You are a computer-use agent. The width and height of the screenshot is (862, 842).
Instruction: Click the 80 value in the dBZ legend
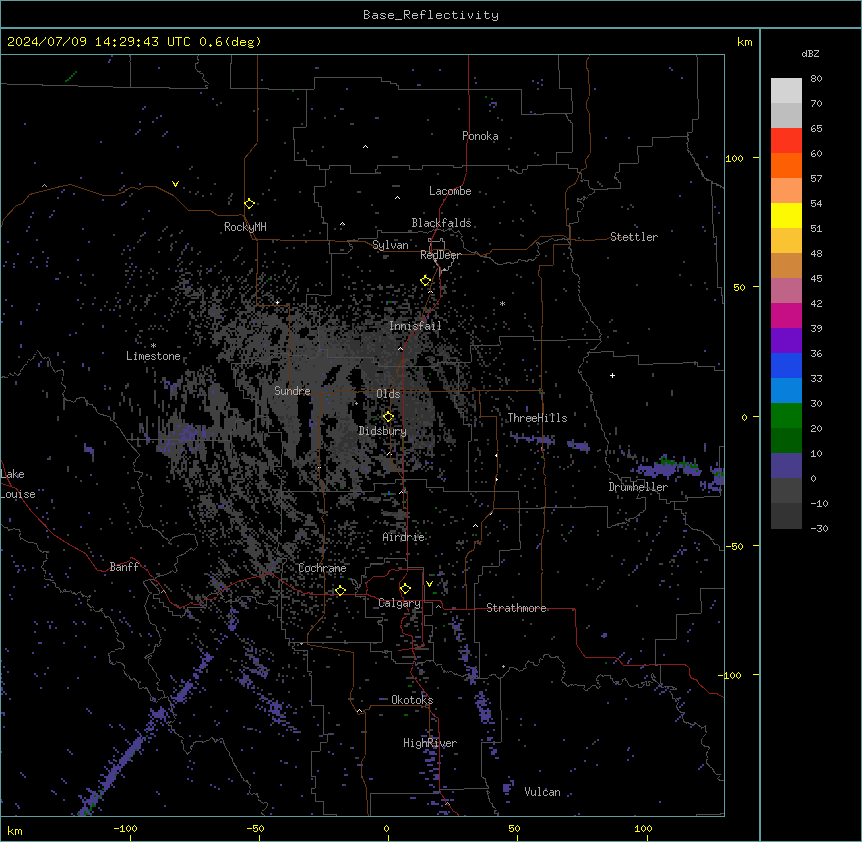[816, 79]
